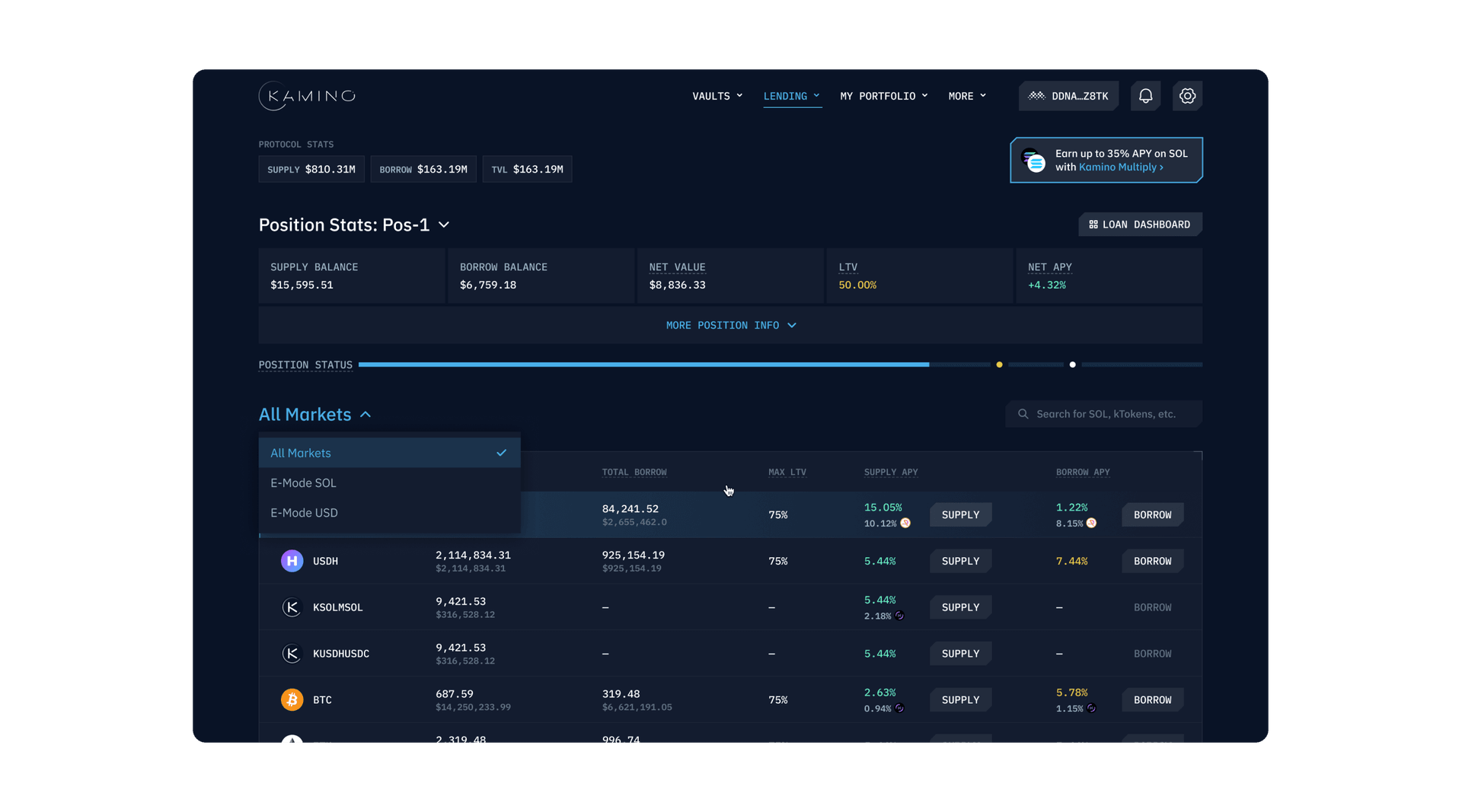Click reward icon beside 0.94% BTC supply APY

click(899, 709)
